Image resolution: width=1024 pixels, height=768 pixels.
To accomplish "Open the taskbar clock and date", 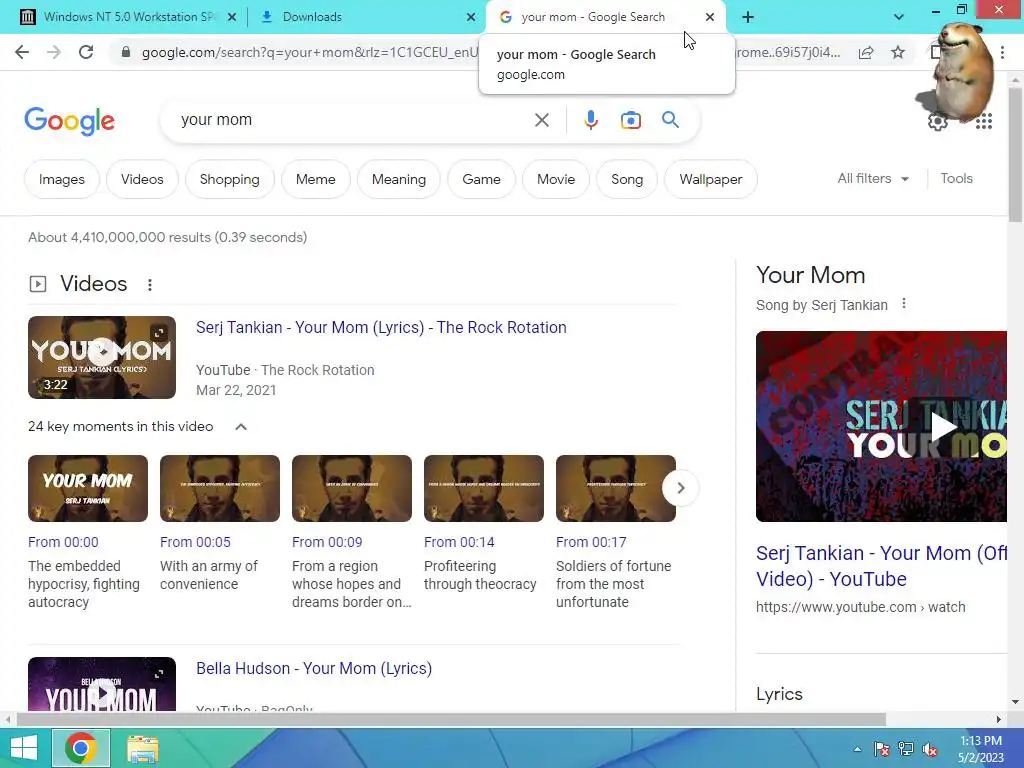I will pos(980,749).
